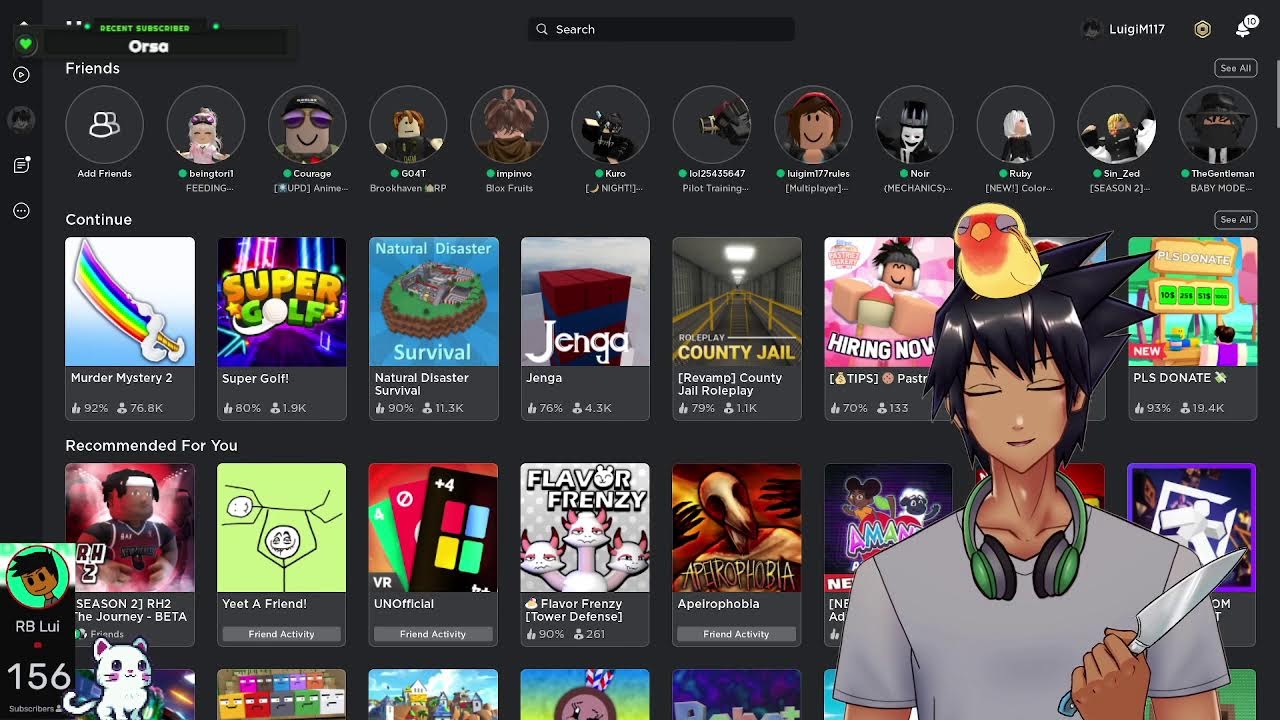Click the Friends section heading
Viewport: 1280px width, 720px height.
point(92,68)
